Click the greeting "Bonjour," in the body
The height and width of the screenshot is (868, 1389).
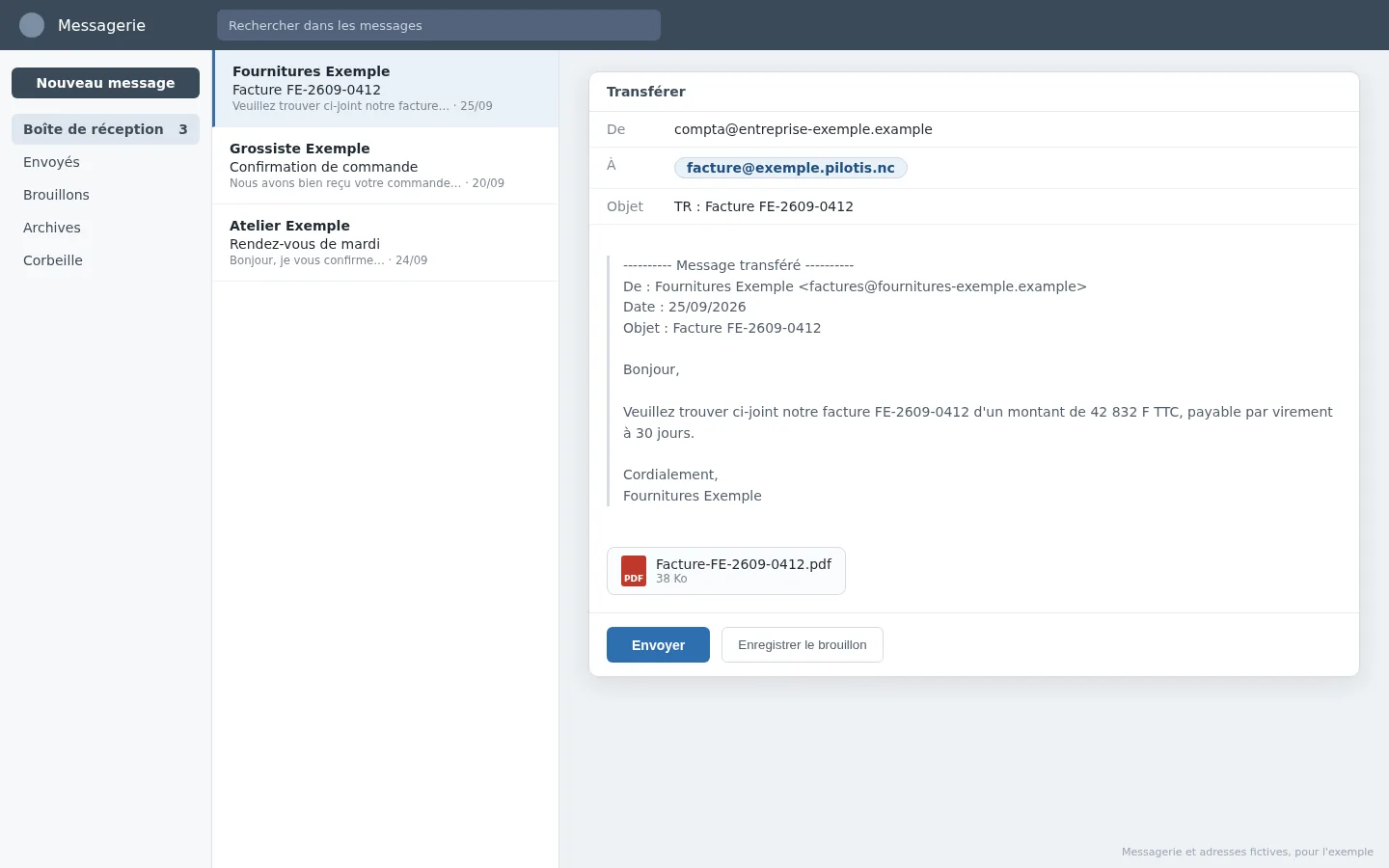coord(651,369)
